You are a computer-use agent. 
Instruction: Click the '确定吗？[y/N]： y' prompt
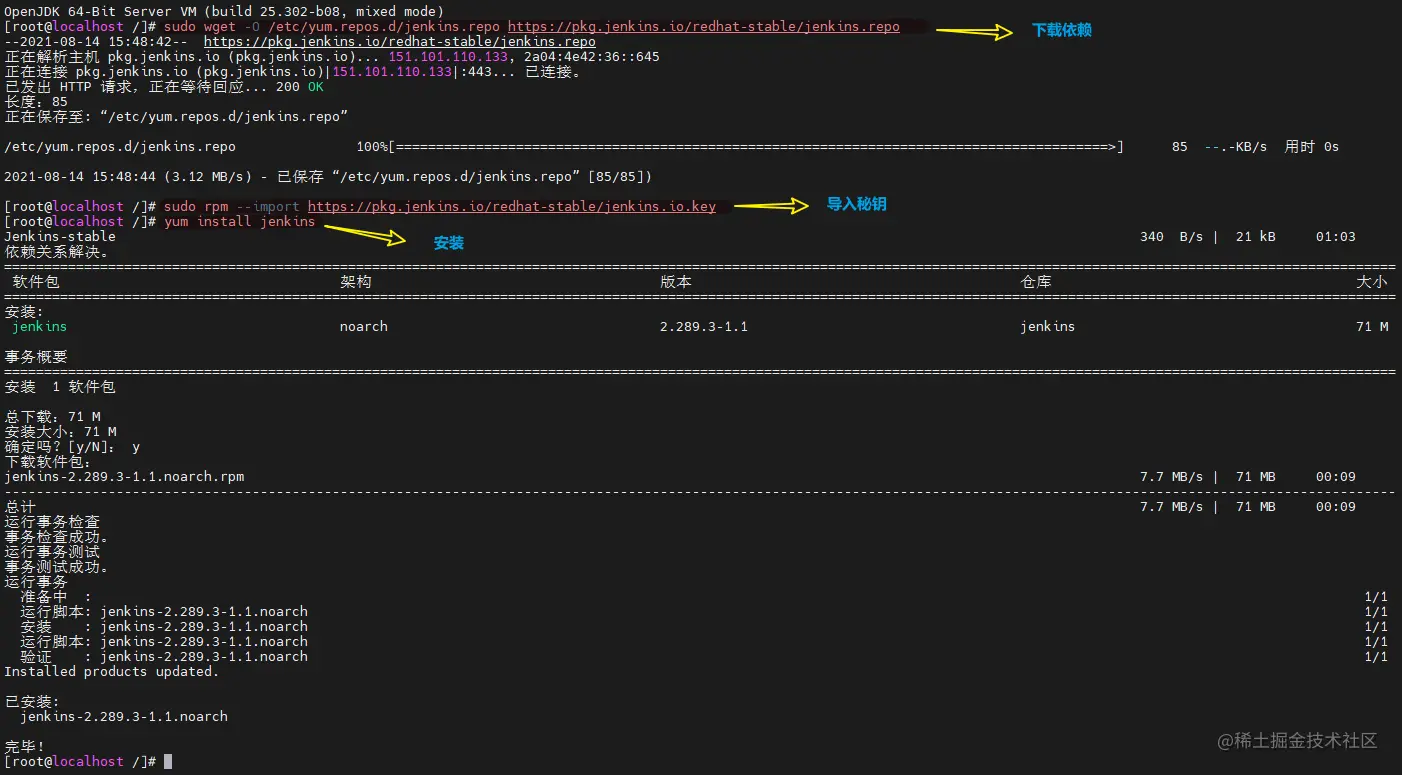point(72,447)
